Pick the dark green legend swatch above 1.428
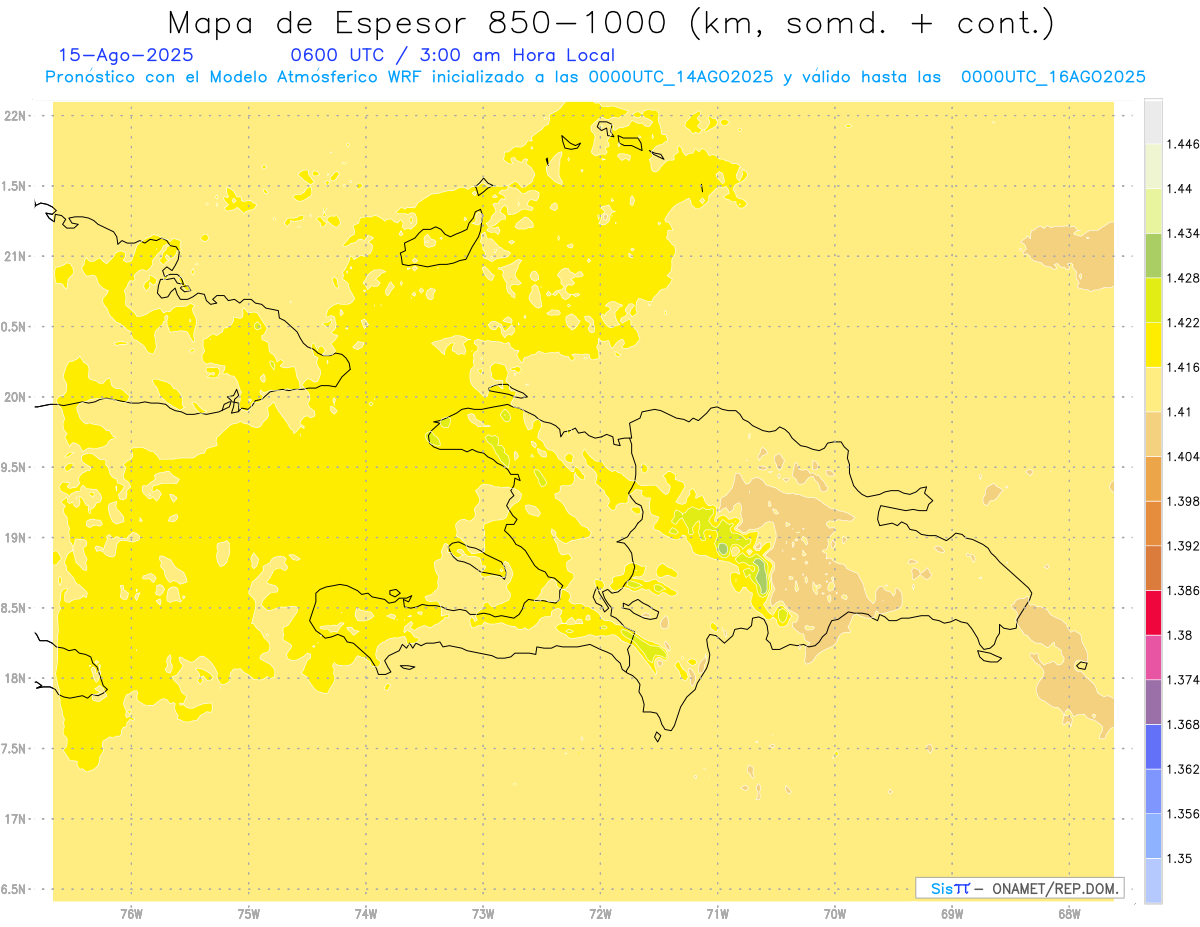Screen dimensions: 1200x927 1153,255
